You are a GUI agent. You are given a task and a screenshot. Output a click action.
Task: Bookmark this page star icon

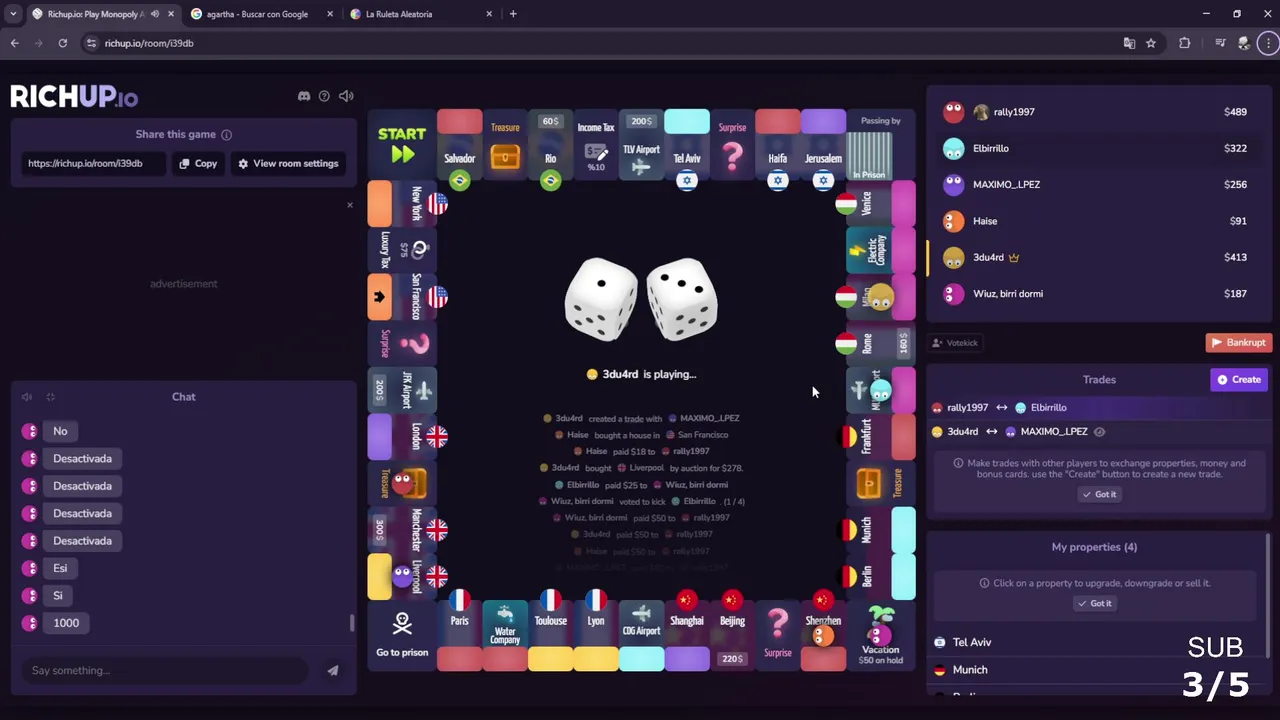point(1151,43)
